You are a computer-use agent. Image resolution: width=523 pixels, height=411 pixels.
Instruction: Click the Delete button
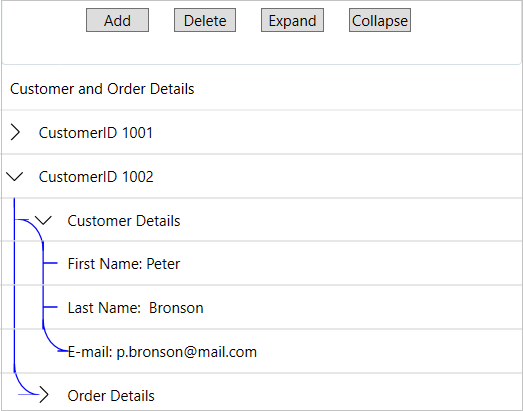pyautogui.click(x=205, y=20)
